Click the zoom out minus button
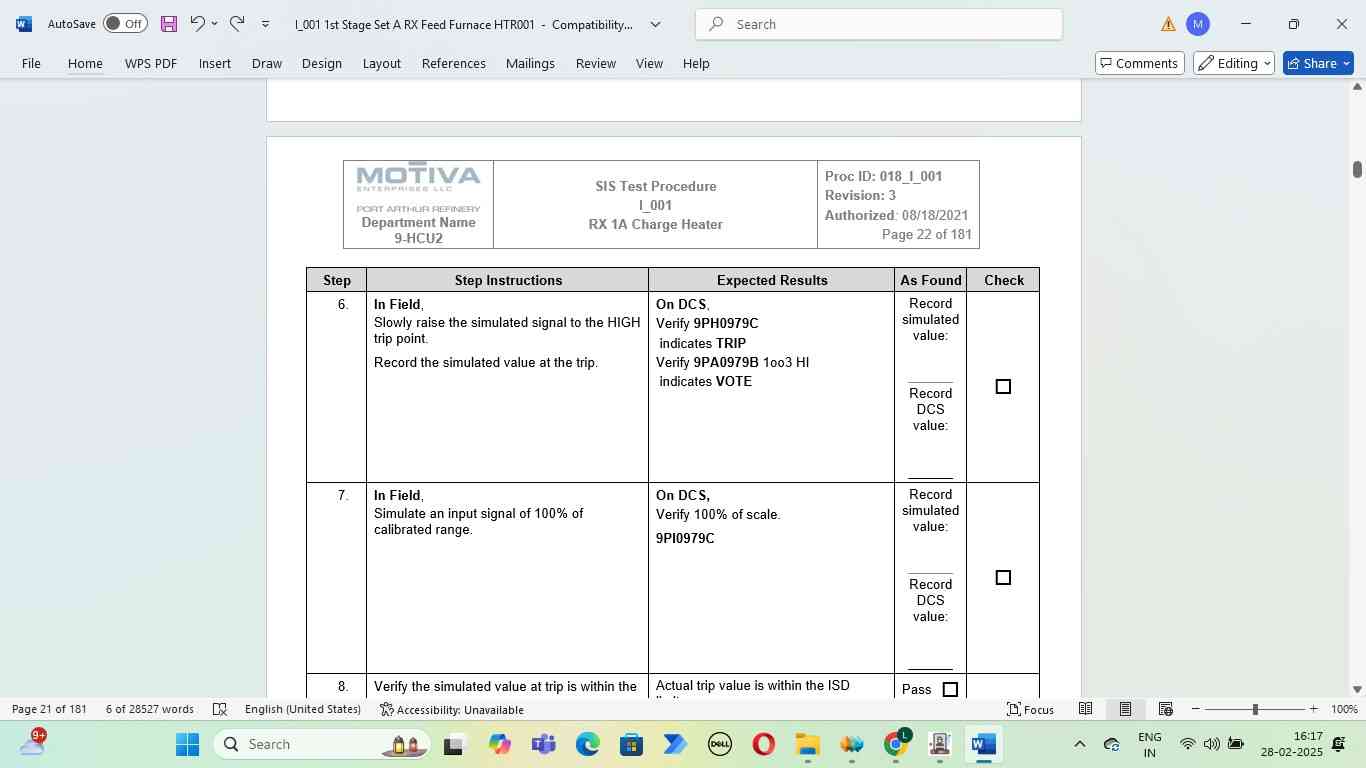Screen dimensions: 1366x768 (1196, 709)
